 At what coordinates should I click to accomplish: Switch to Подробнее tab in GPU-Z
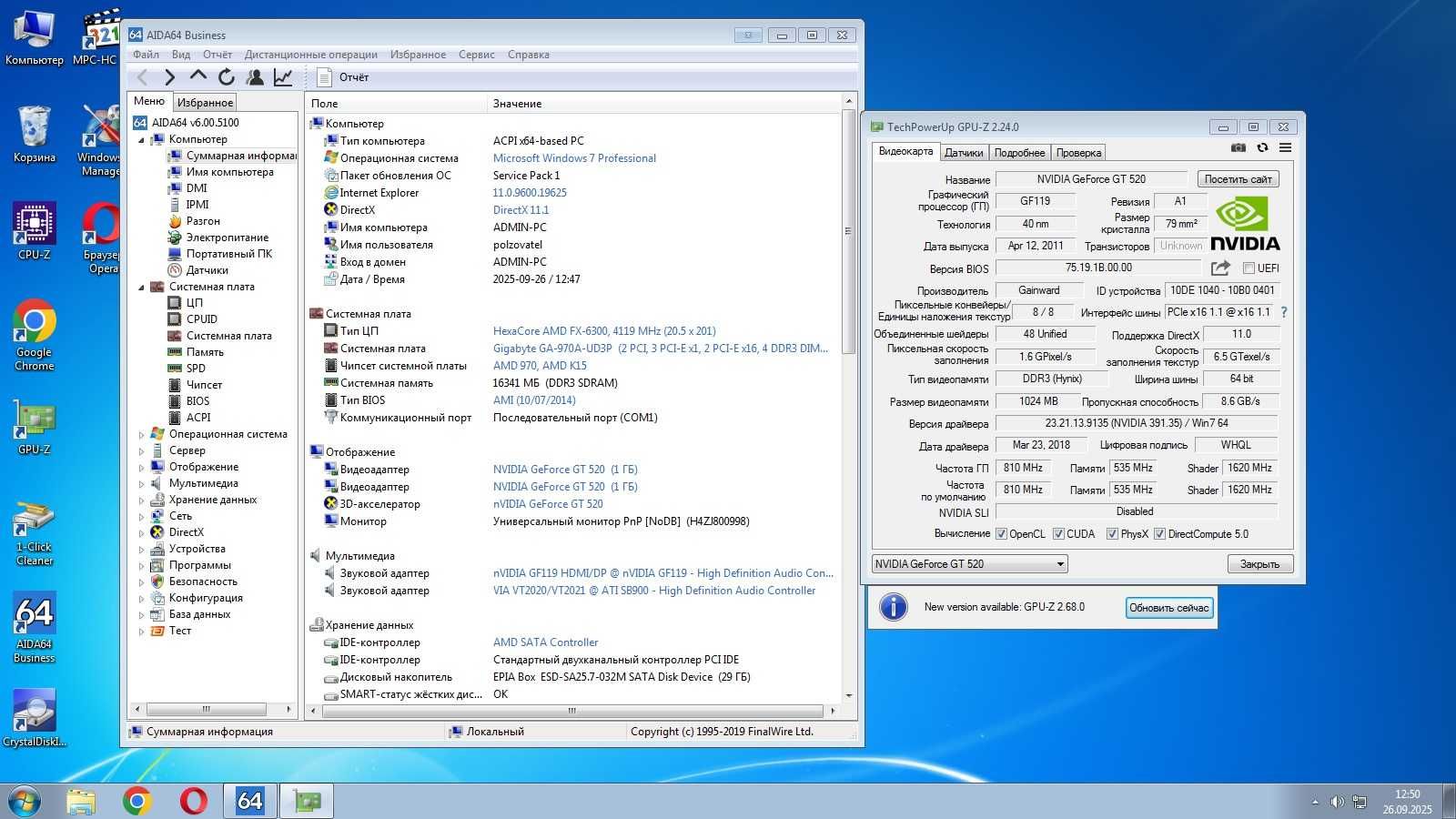coord(1019,153)
